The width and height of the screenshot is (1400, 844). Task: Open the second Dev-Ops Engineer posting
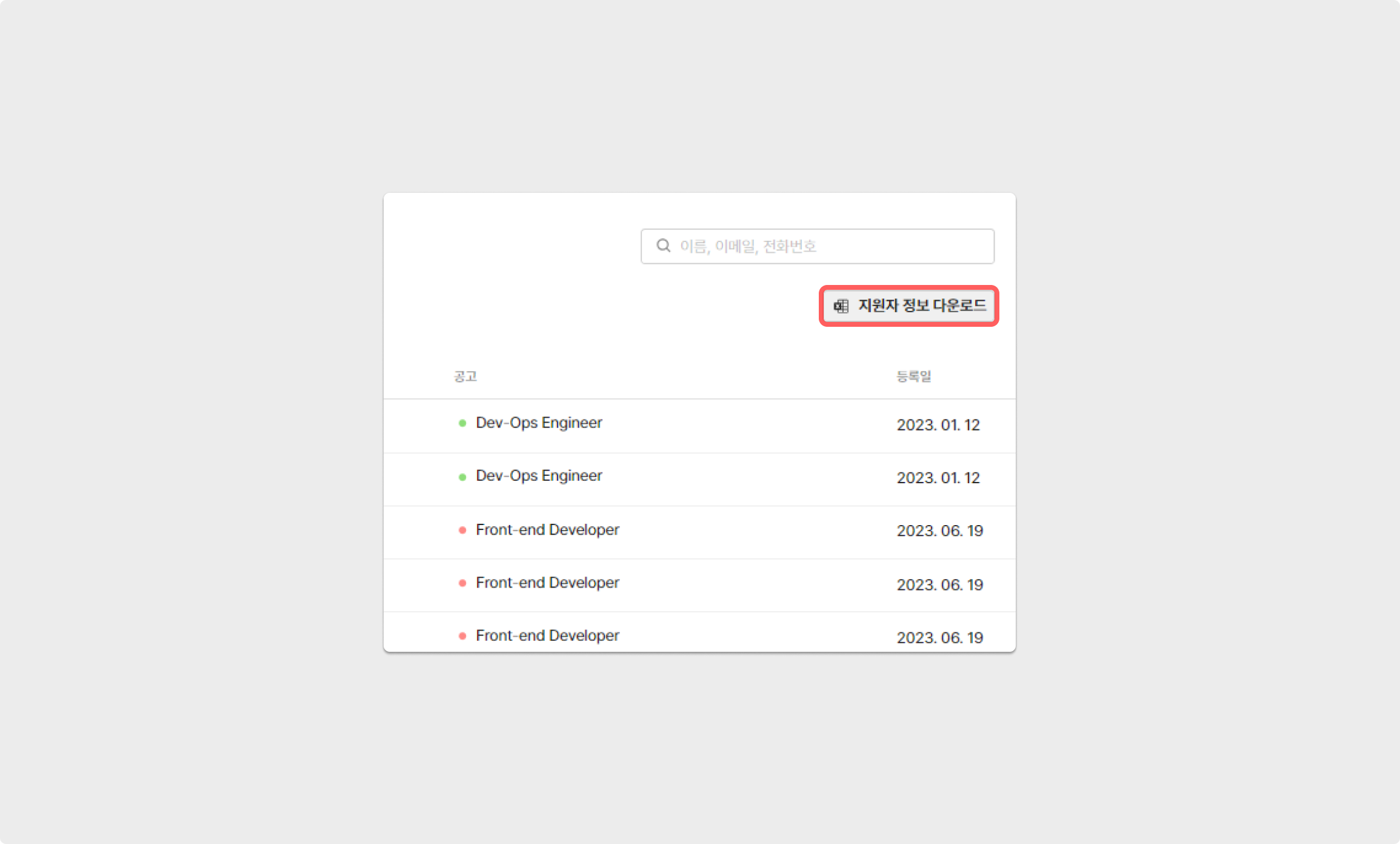539,476
